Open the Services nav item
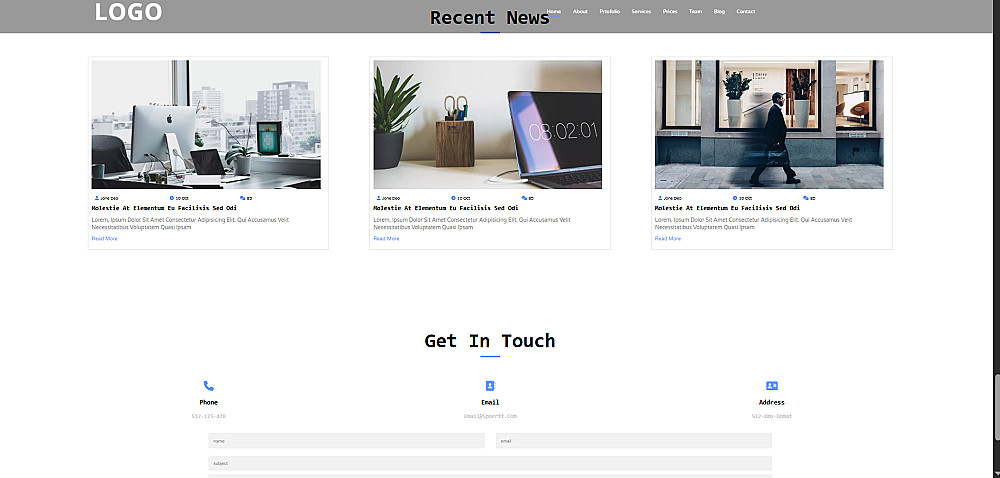 pos(641,11)
